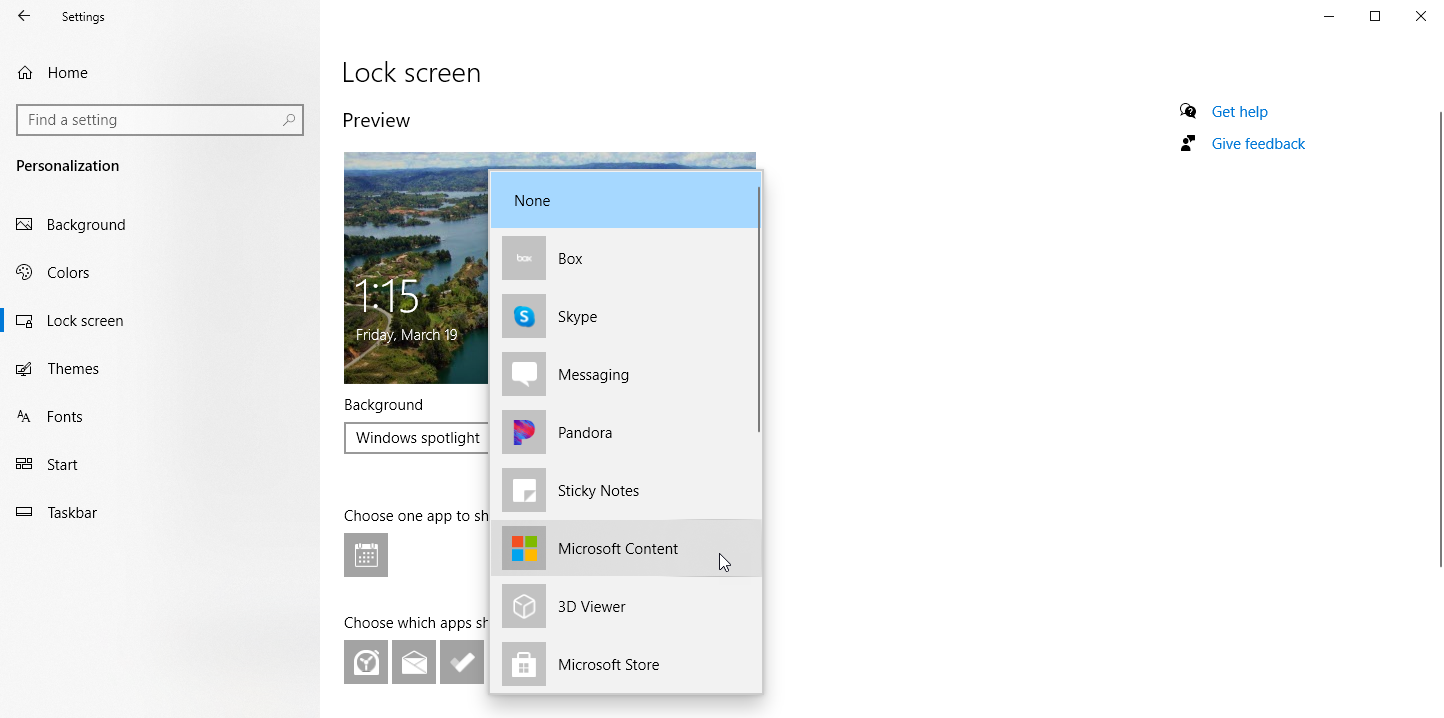The image size is (1444, 718).
Task: Select None in the app list
Action: pos(624,201)
